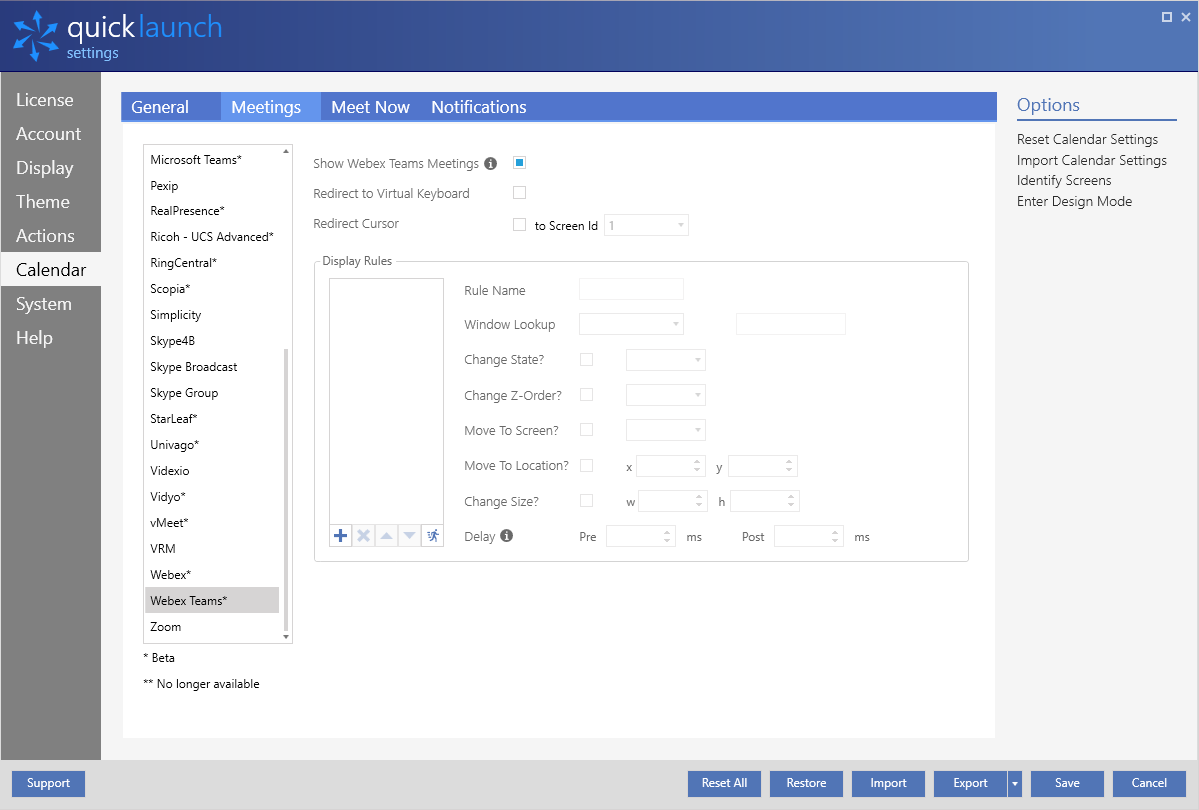Move display rule up arrow icon
Screen dimensions: 1199x810
click(387, 535)
